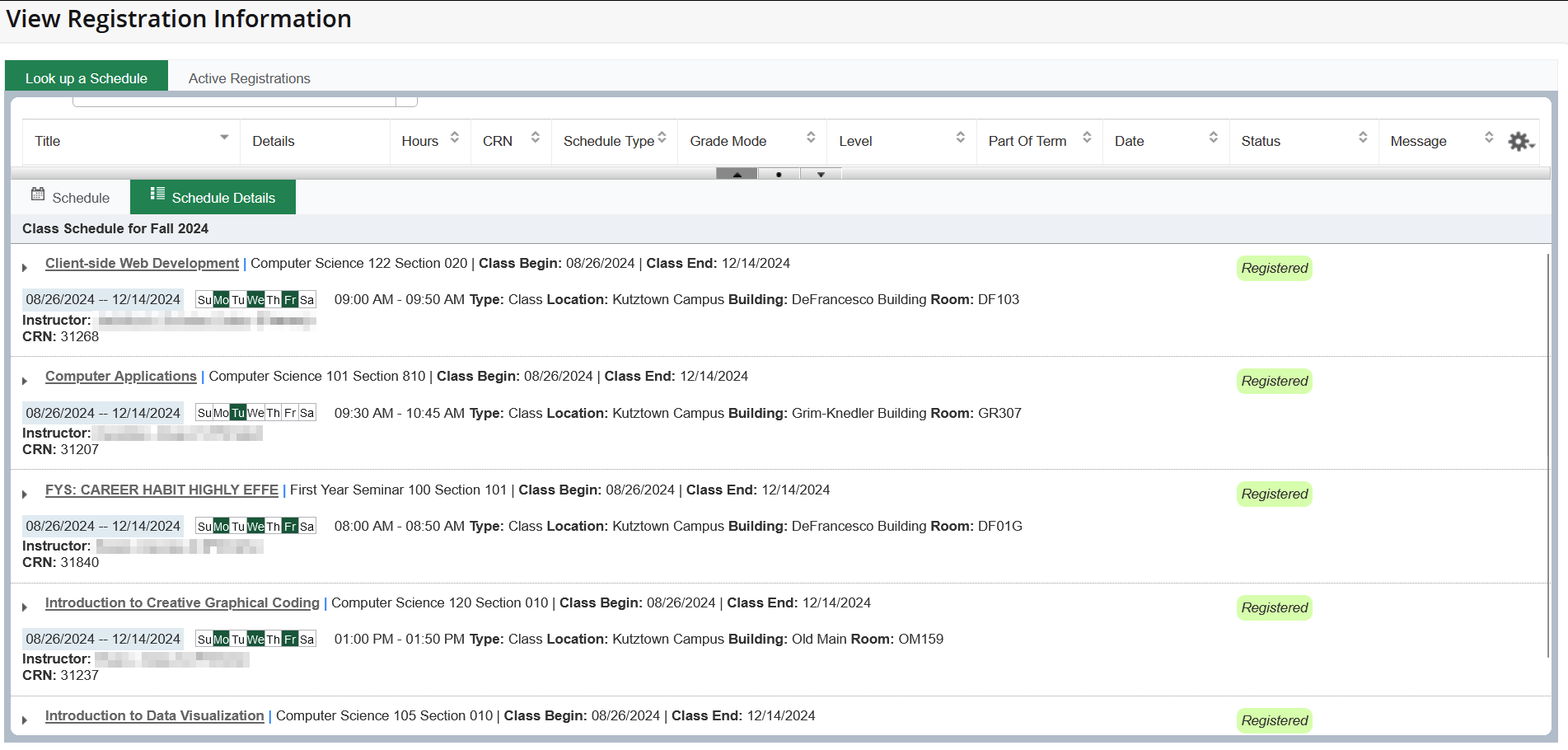Click Registered status for FYS: CAREER HABIT
Viewport: 1568px width, 750px height.
point(1274,494)
